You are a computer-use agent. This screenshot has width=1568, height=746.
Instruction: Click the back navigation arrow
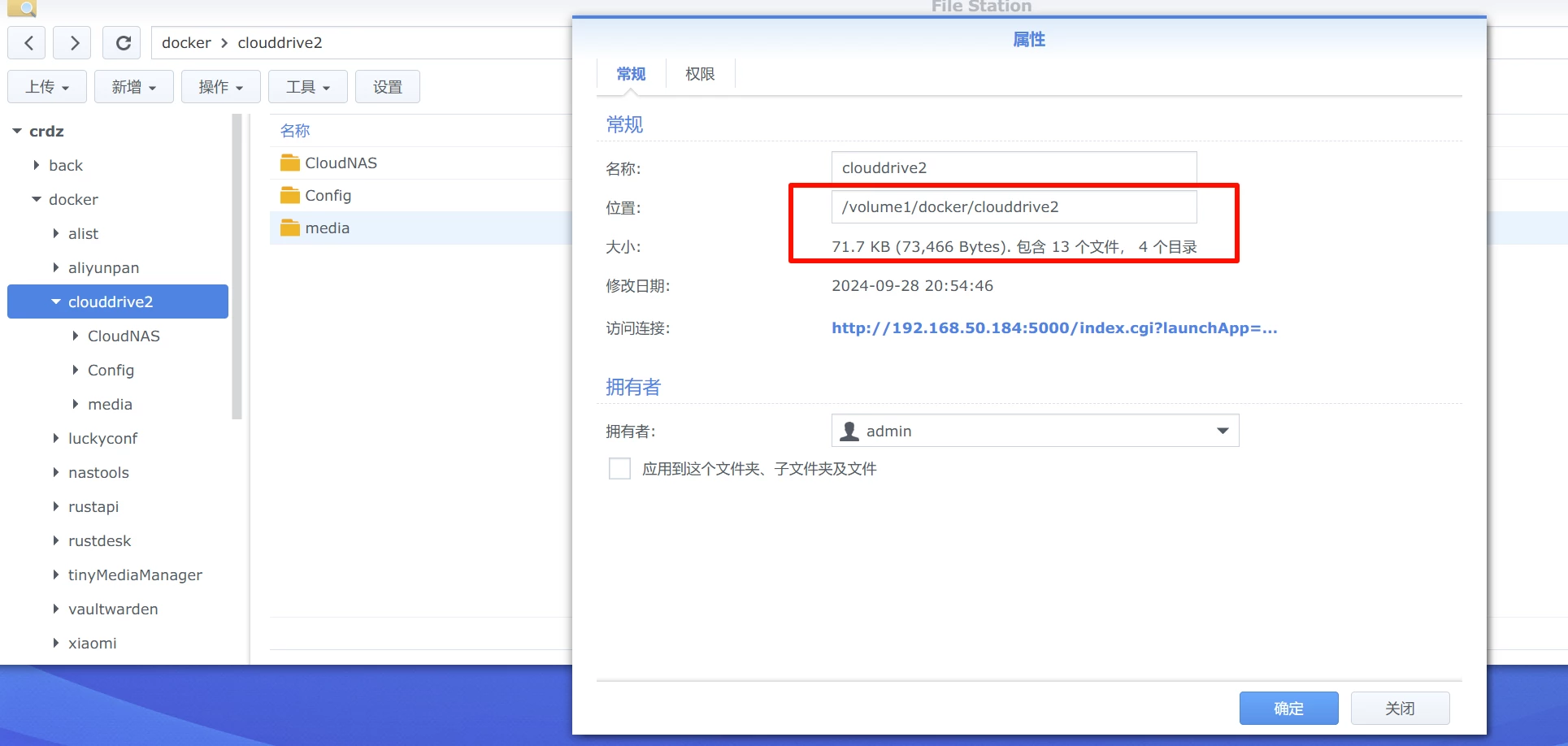(28, 43)
